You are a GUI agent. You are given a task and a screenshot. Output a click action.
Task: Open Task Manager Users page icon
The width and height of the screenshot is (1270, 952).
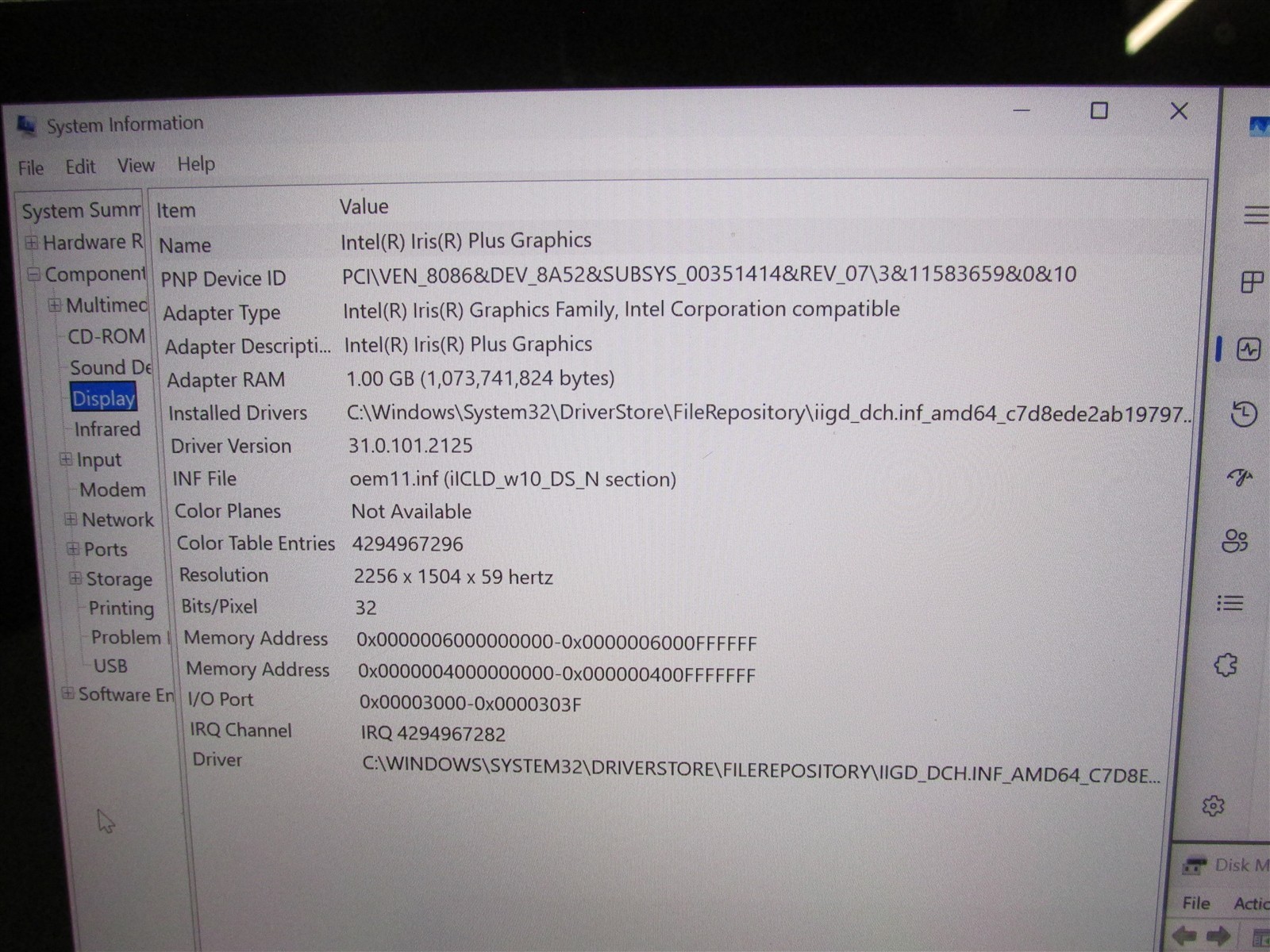[1235, 541]
